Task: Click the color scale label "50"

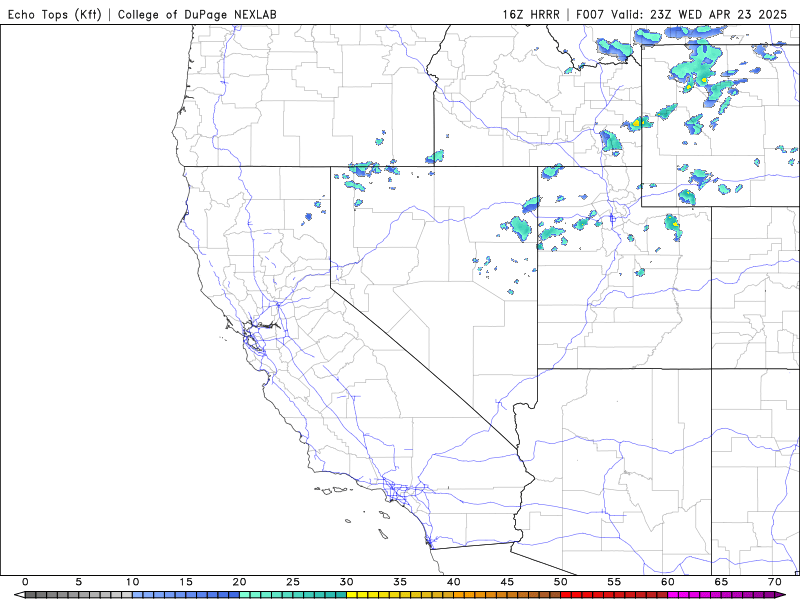Action: 561,582
